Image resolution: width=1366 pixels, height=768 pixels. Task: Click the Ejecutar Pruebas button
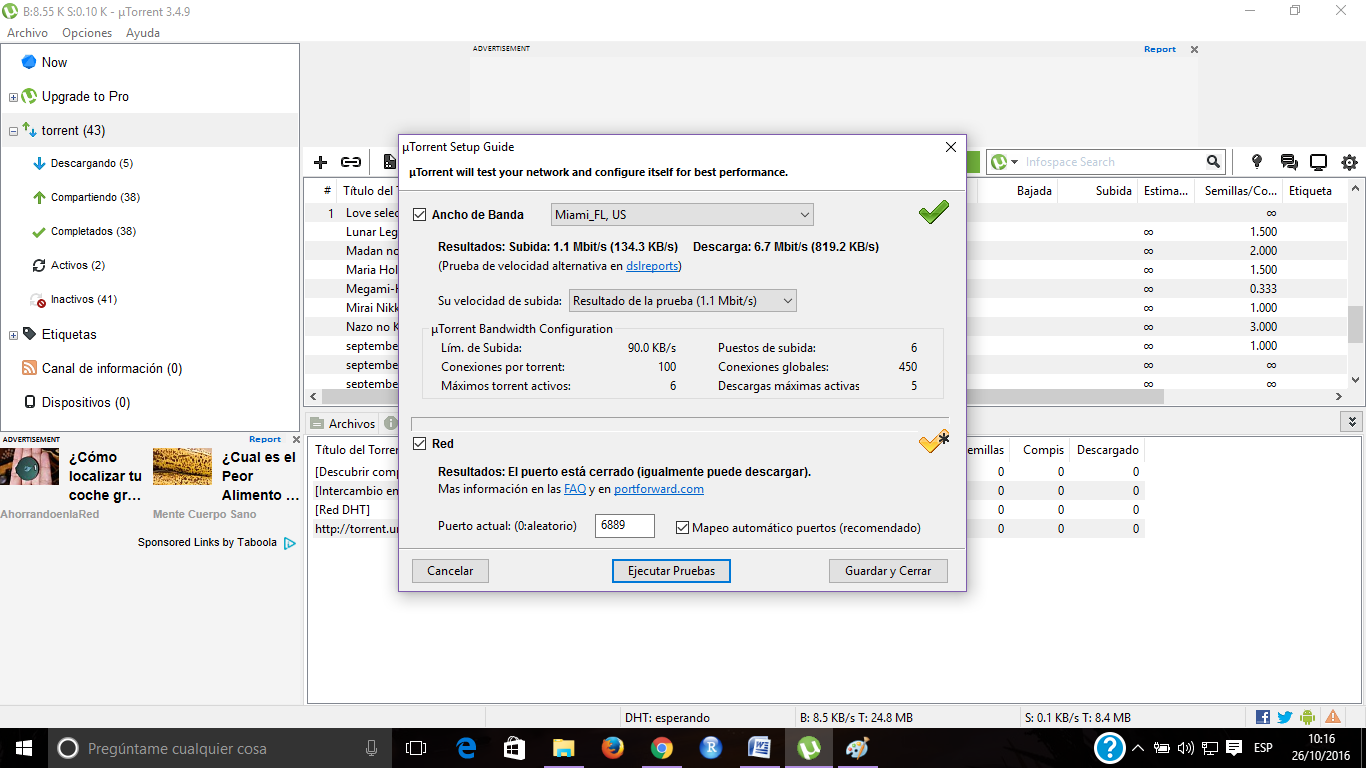671,571
